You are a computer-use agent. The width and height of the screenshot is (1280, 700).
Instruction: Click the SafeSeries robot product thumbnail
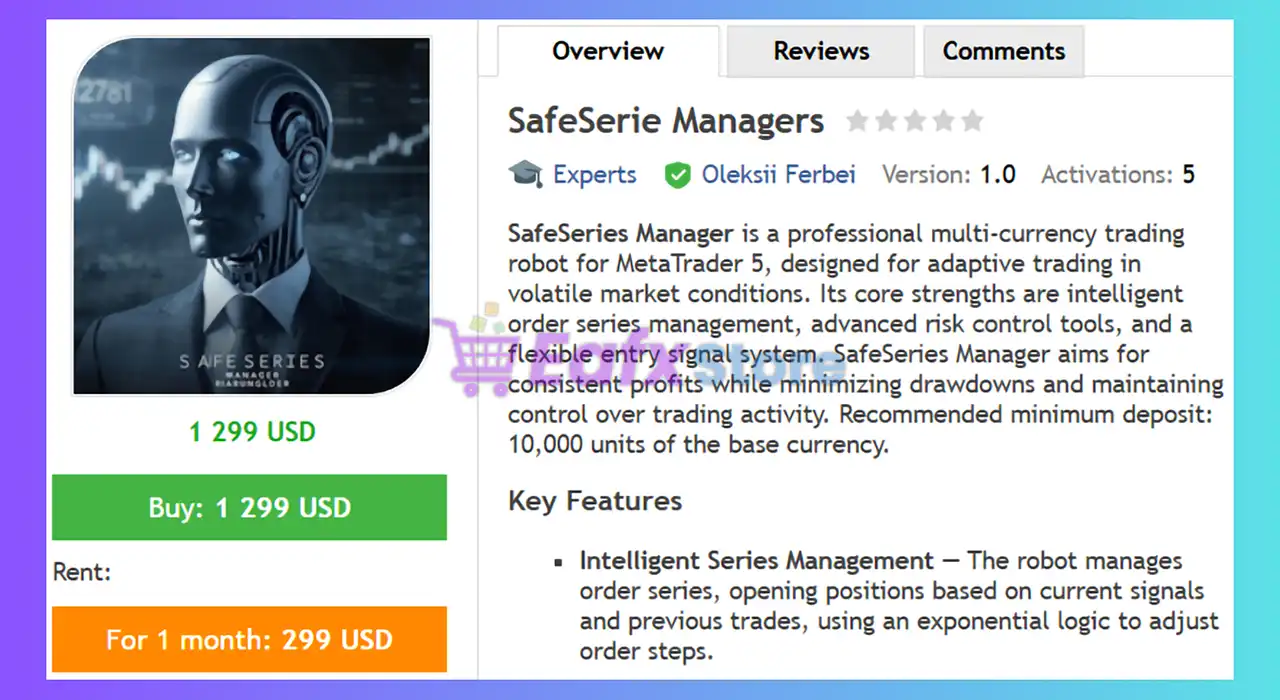[252, 216]
